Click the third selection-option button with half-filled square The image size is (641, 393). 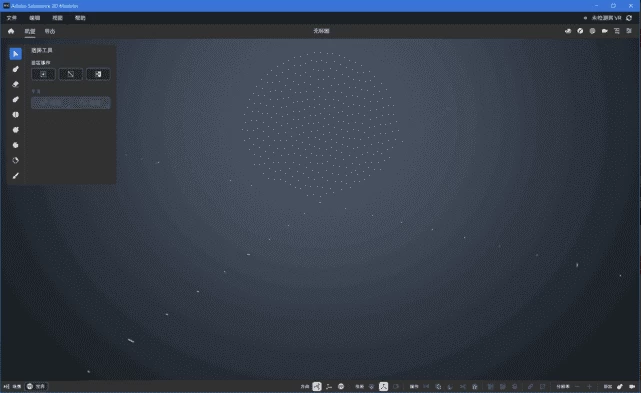point(98,74)
